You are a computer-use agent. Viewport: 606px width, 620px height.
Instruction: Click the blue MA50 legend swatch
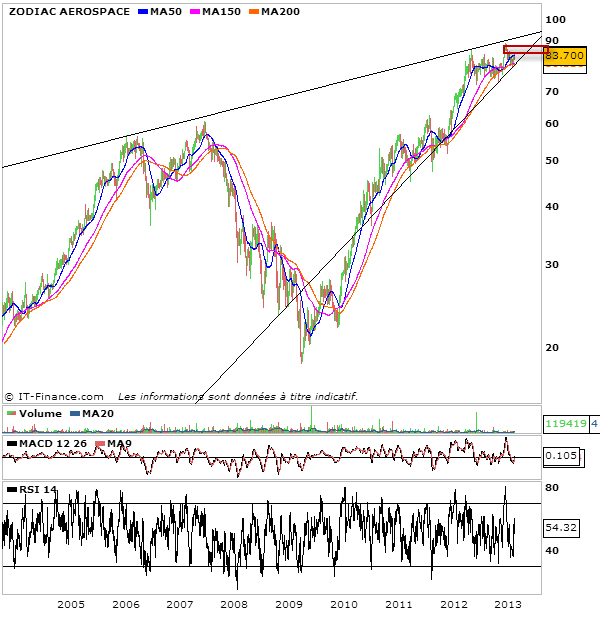point(143,11)
